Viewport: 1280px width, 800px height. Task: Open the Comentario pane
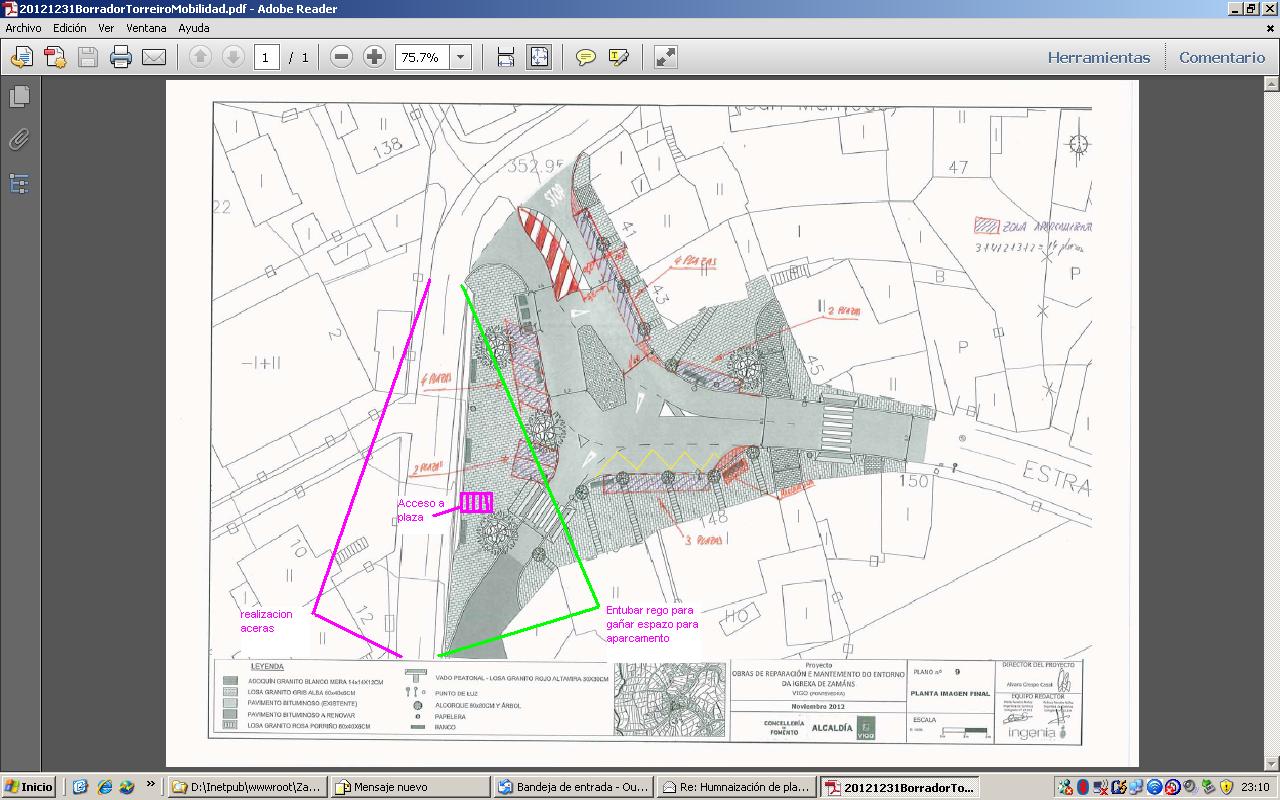click(x=1221, y=57)
